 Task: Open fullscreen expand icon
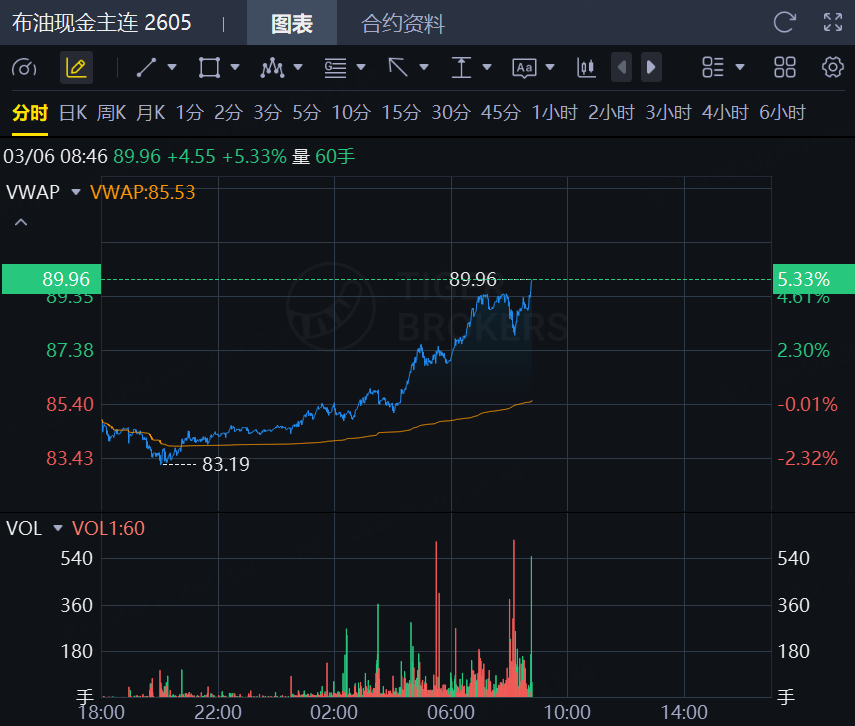click(x=833, y=22)
